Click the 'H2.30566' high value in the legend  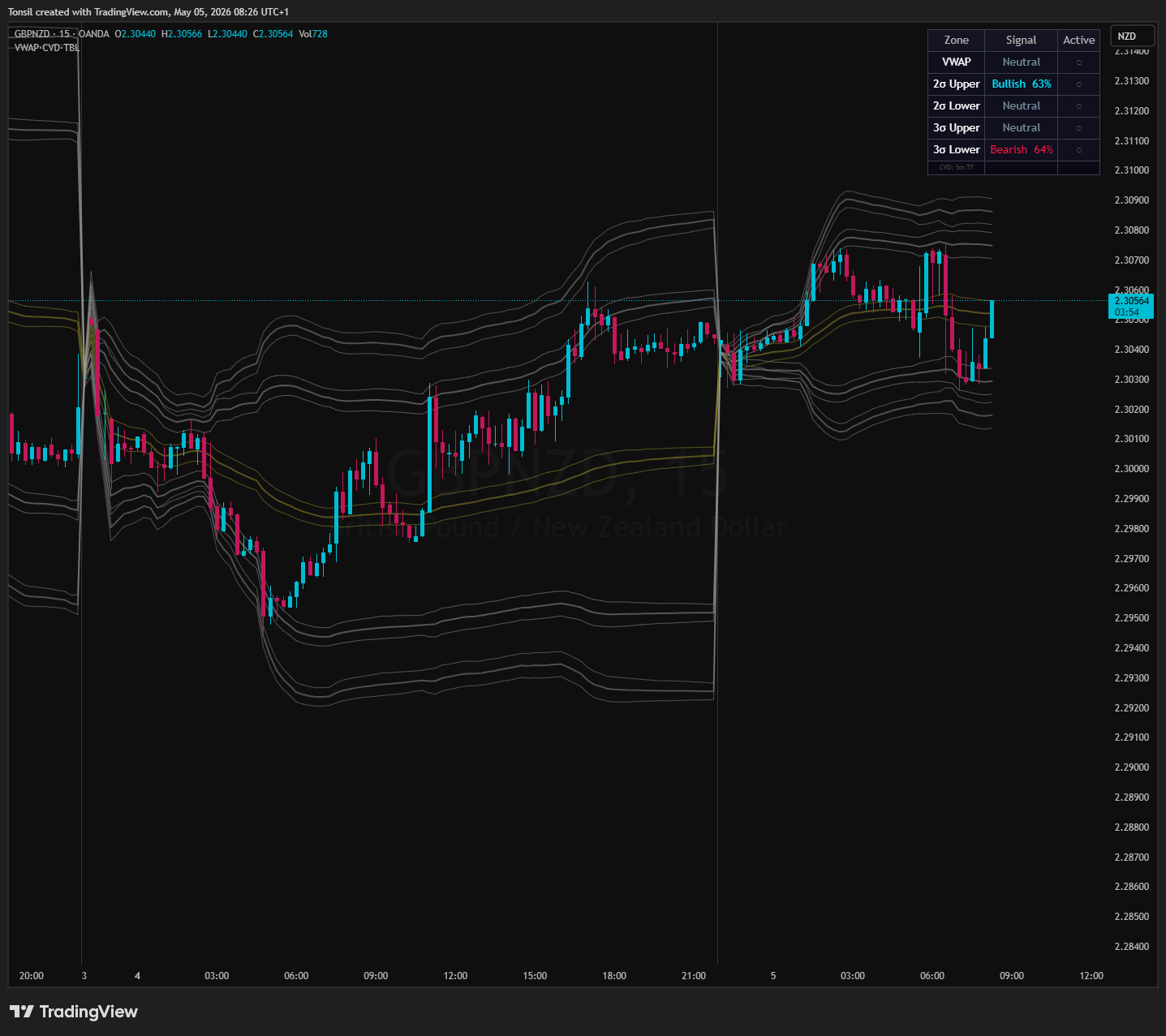pyautogui.click(x=182, y=34)
